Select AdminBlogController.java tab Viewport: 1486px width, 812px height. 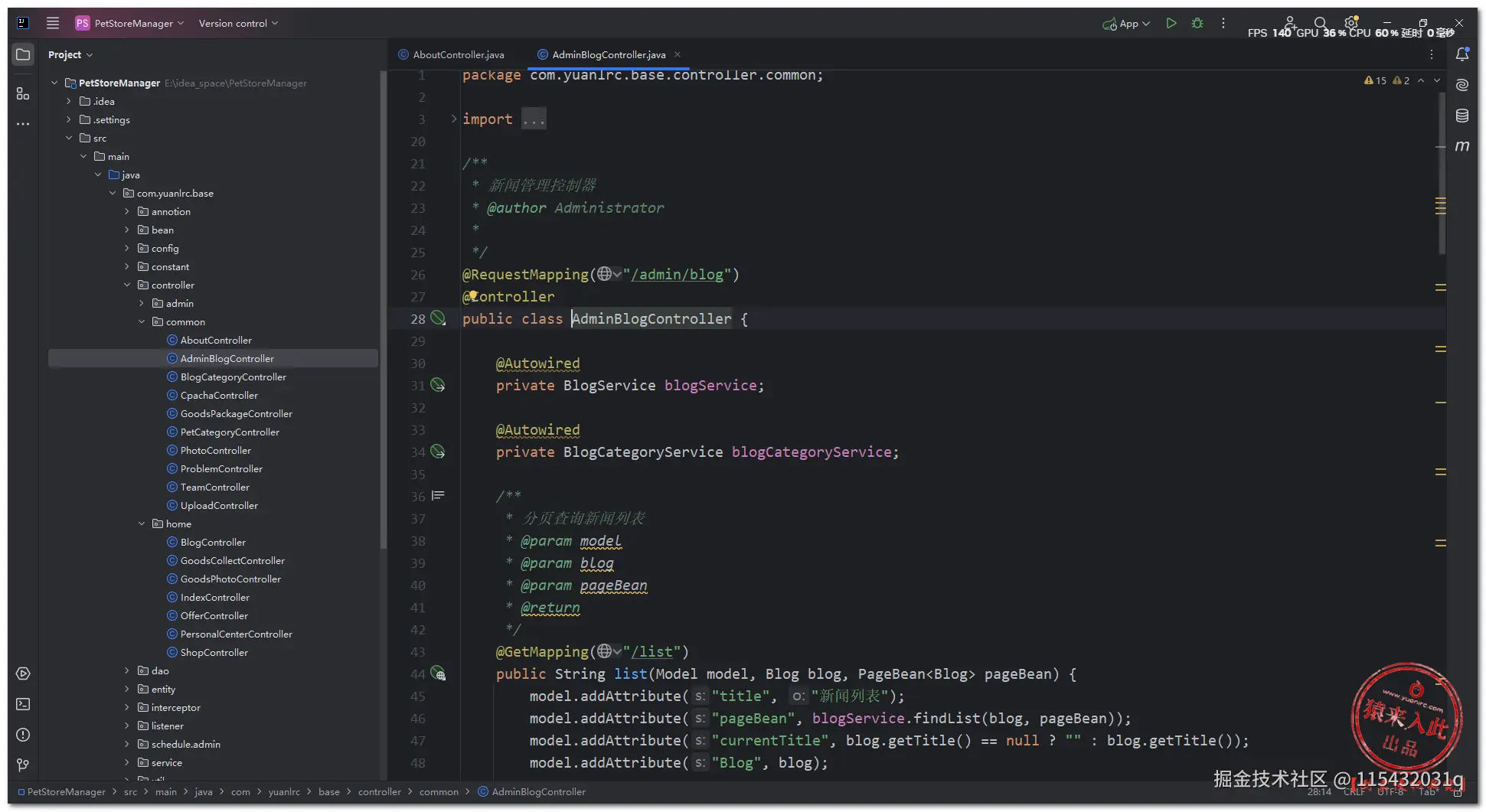tap(609, 54)
